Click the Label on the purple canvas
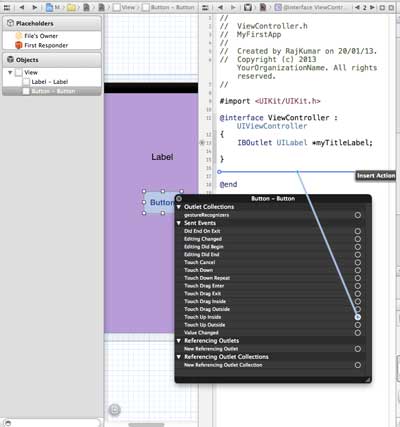Image resolution: width=400 pixels, height=427 pixels. (x=162, y=157)
